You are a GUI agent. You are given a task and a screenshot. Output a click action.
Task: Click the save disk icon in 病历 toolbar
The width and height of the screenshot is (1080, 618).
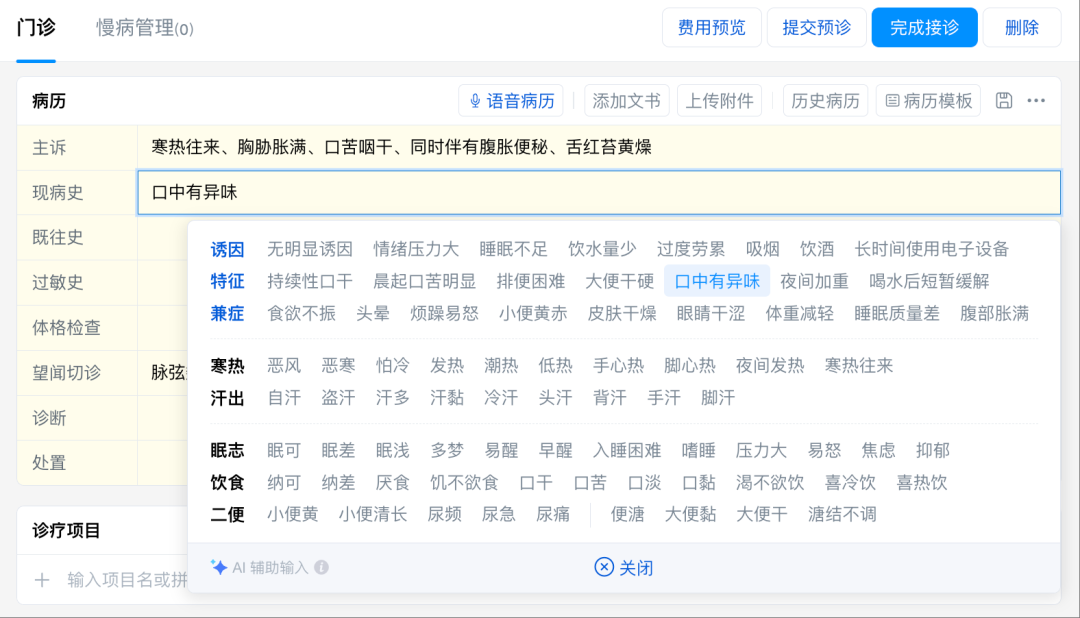(x=1004, y=101)
